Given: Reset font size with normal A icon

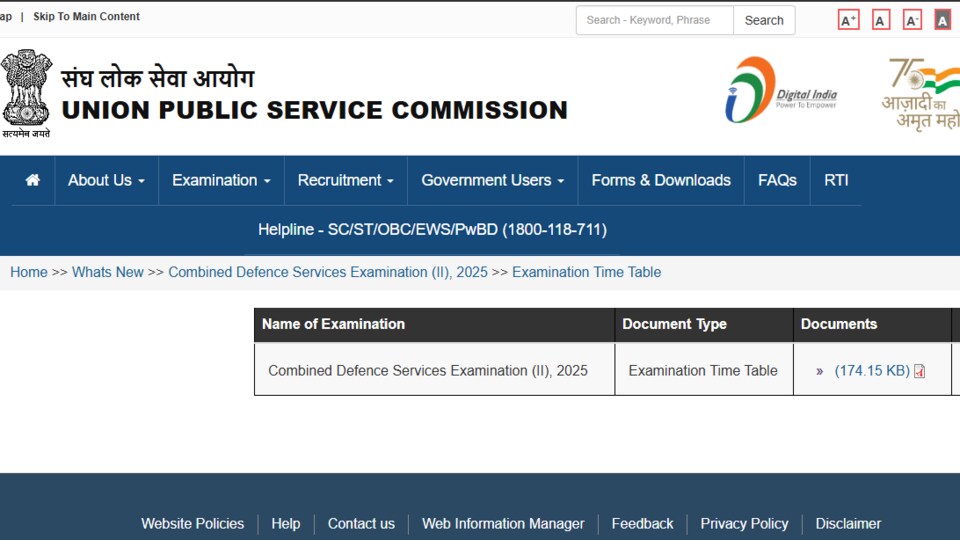Looking at the screenshot, I should tap(880, 20).
